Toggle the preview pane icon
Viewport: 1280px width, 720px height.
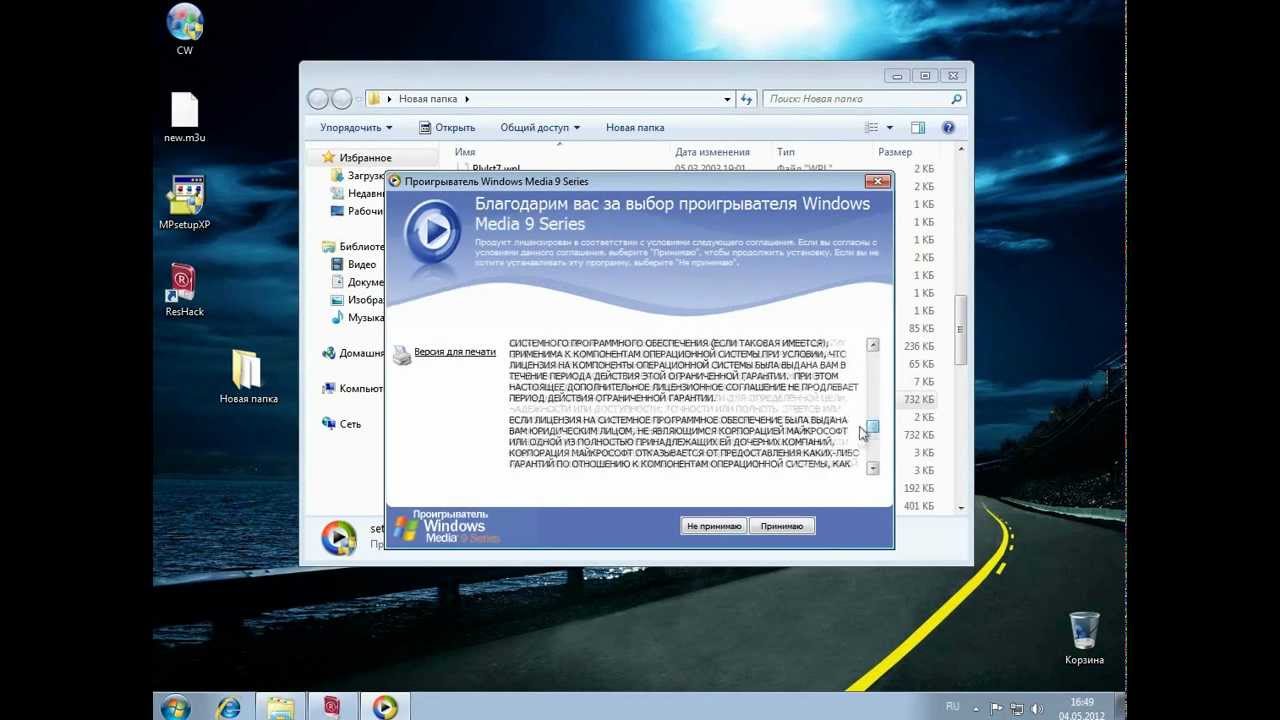[x=918, y=128]
